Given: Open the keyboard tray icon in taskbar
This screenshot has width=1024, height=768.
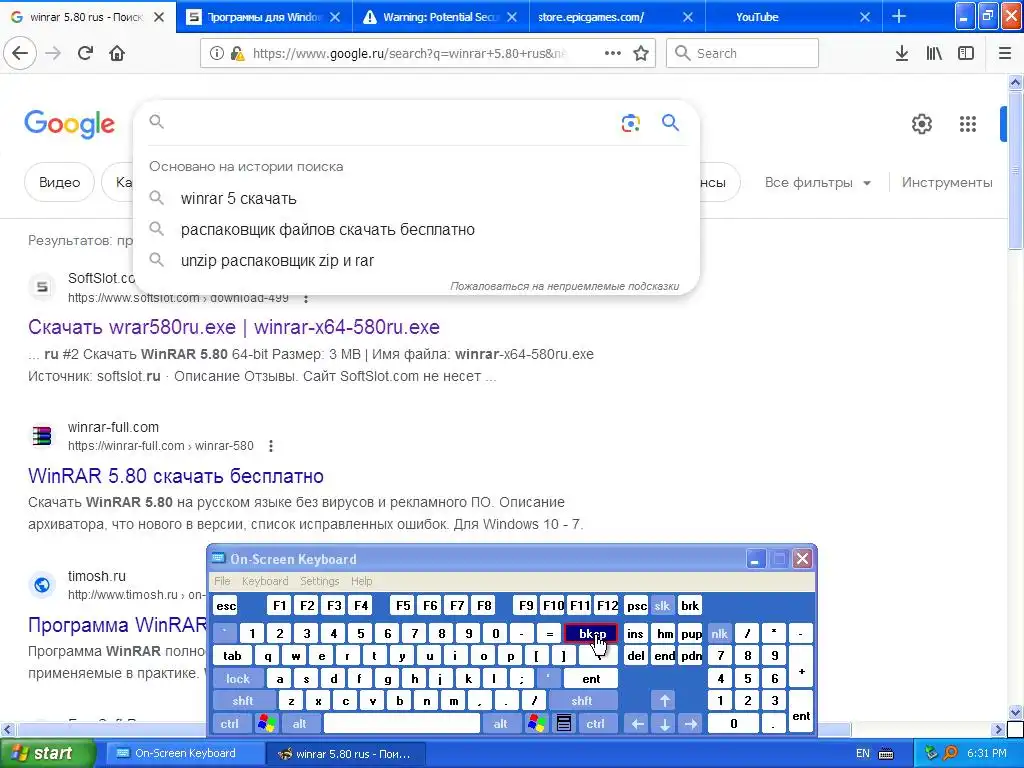Looking at the screenshot, I should coord(886,754).
